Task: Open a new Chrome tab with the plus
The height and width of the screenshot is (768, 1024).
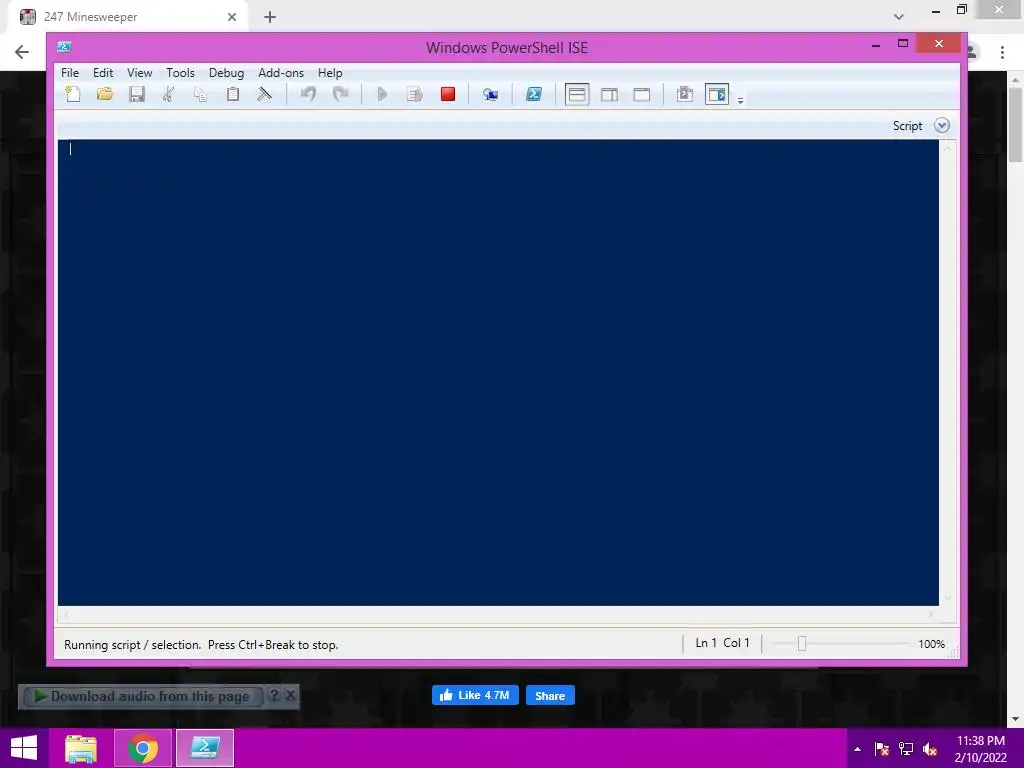Action: tap(270, 17)
